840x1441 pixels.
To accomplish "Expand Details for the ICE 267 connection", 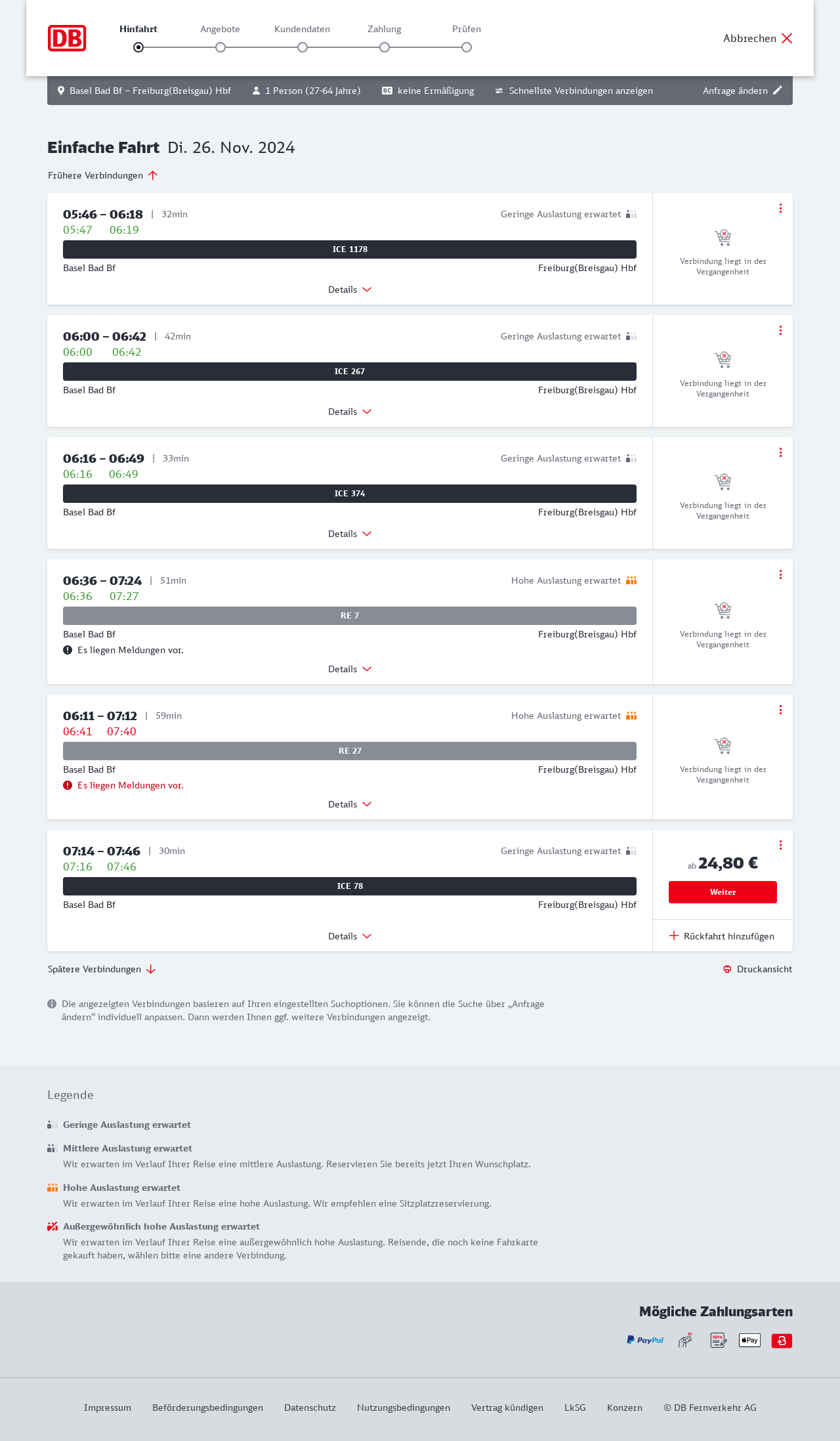I will click(x=350, y=412).
